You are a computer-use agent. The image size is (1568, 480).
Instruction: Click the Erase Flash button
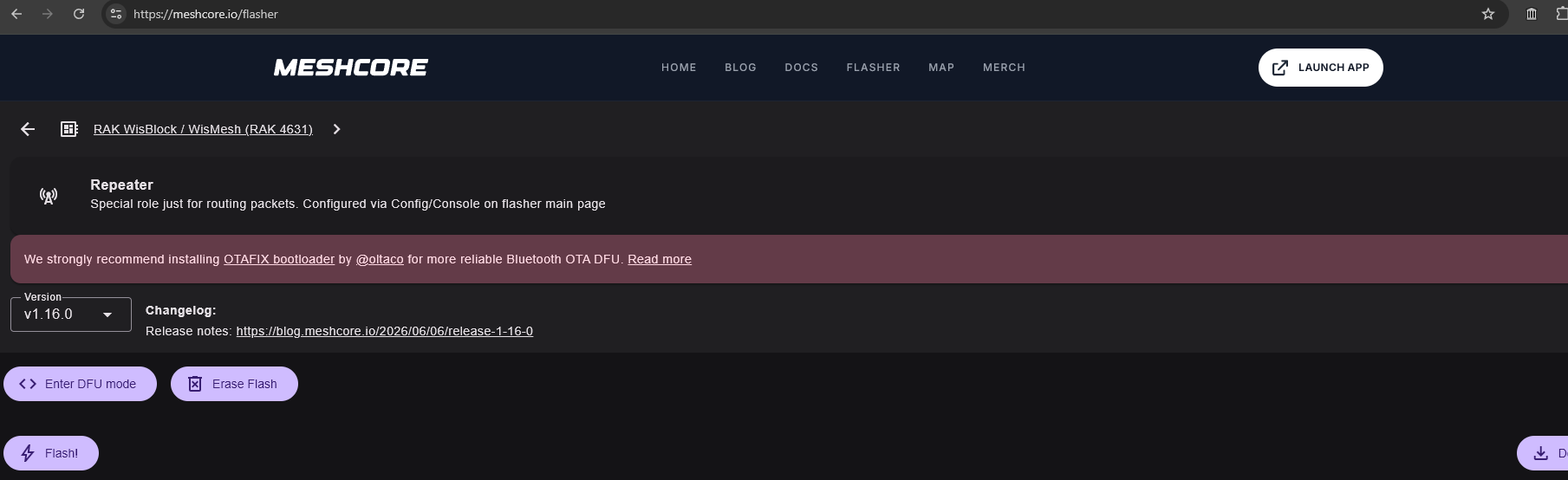pyautogui.click(x=234, y=384)
